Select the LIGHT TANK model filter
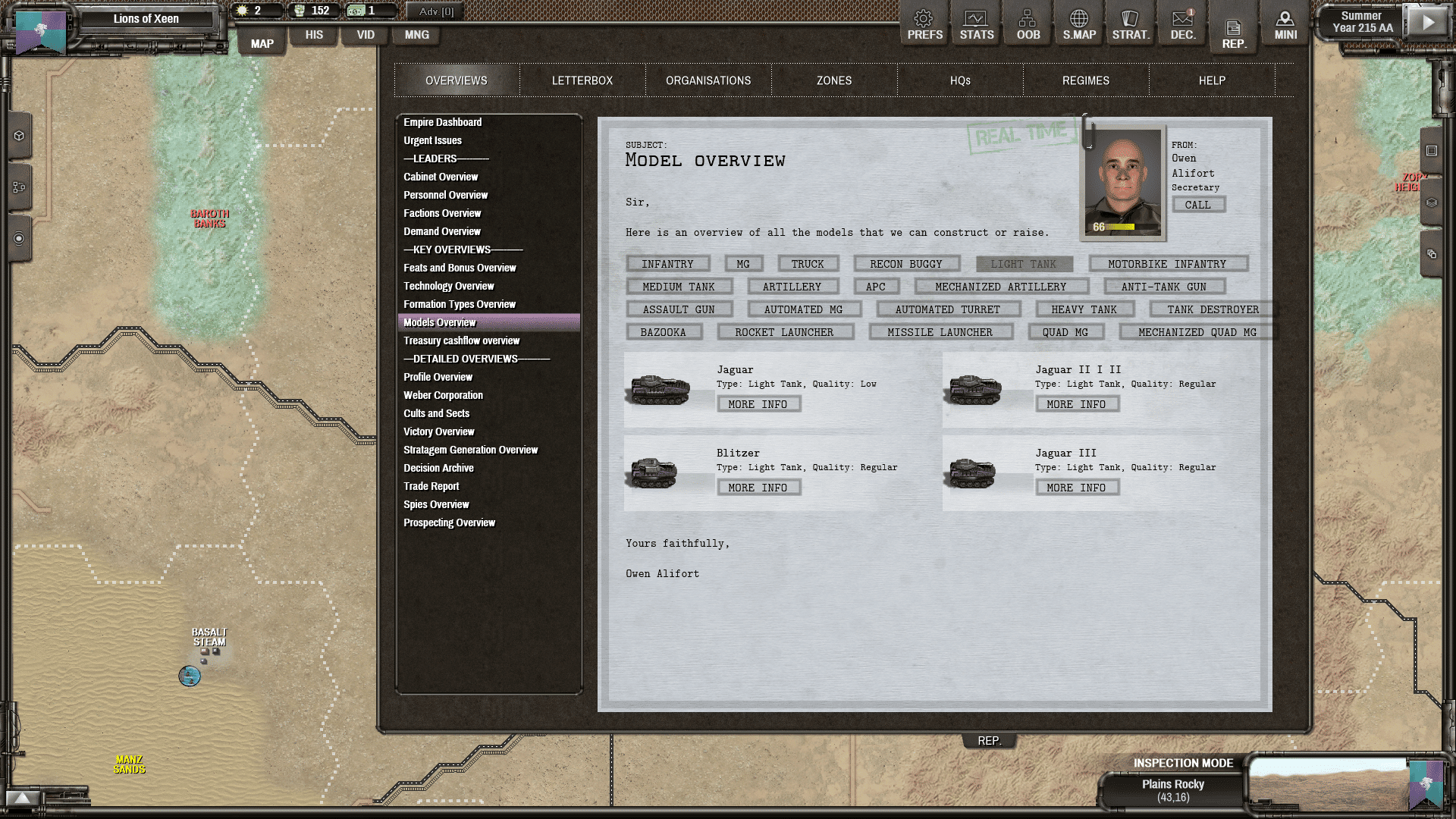The height and width of the screenshot is (819, 1456). click(x=1023, y=264)
